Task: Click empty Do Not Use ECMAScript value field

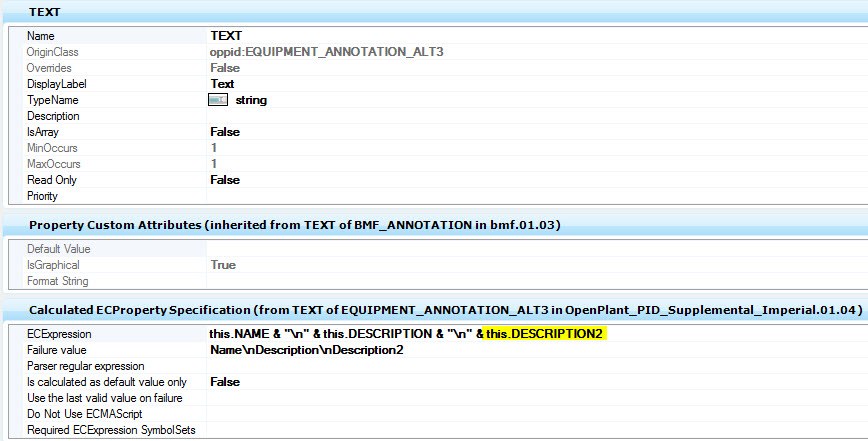Action: click(537, 414)
